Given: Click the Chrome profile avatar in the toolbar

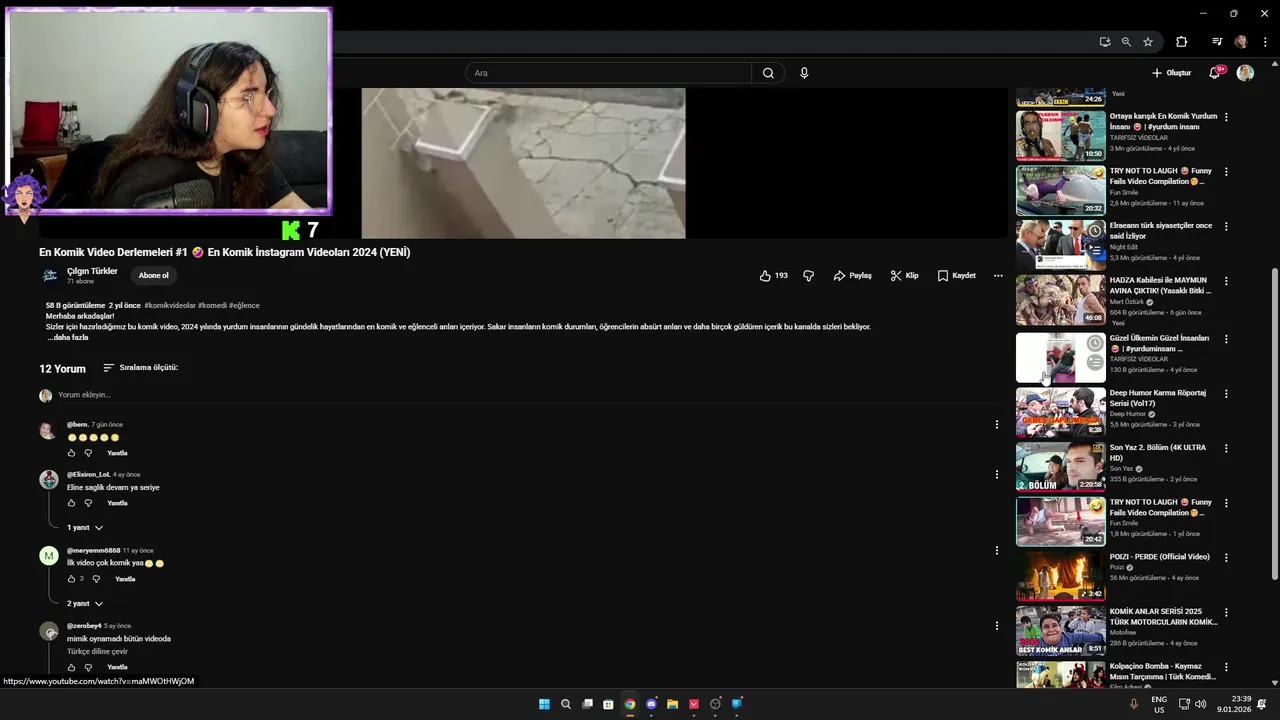Looking at the screenshot, I should pyautogui.click(x=1241, y=42).
